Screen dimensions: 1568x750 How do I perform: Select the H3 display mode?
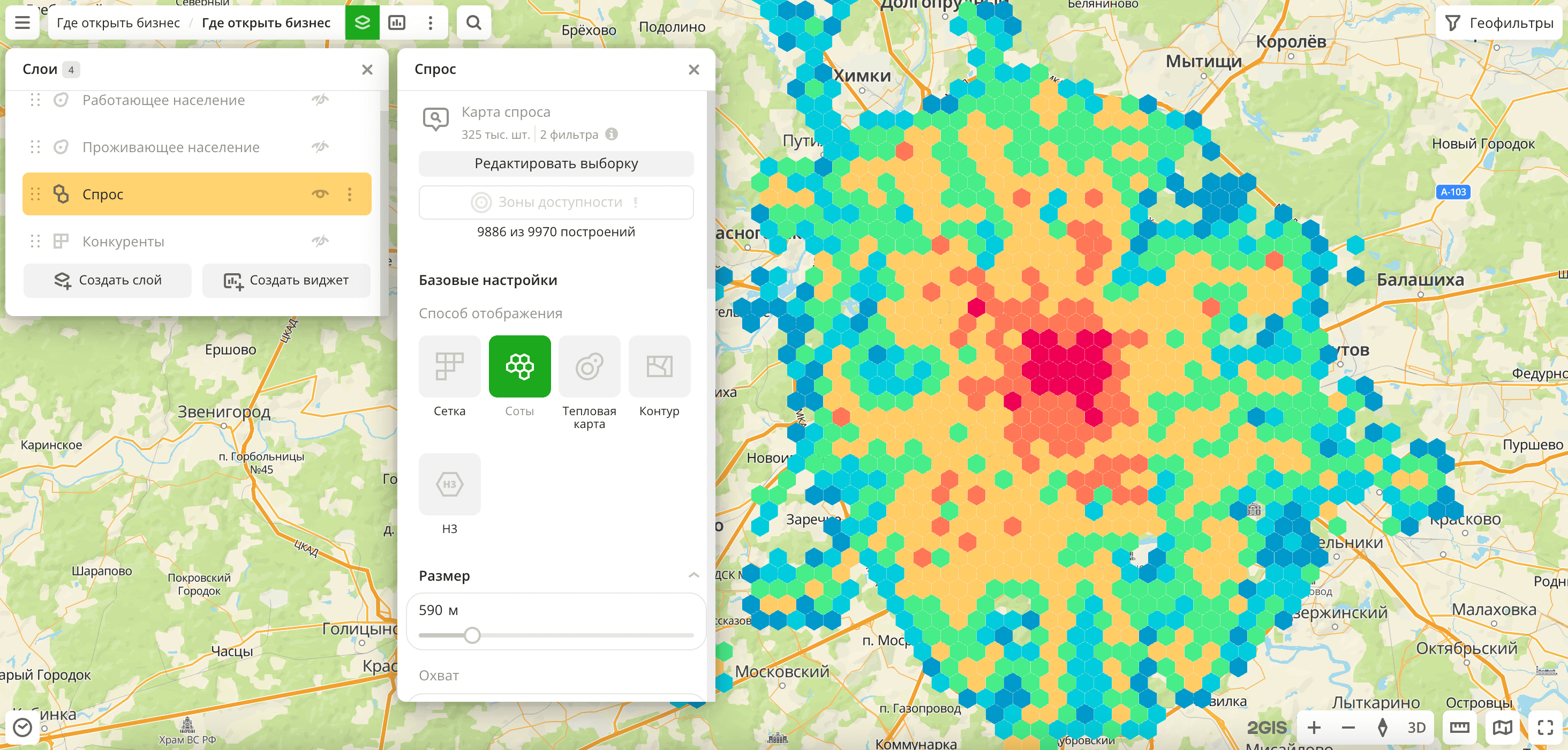click(449, 485)
